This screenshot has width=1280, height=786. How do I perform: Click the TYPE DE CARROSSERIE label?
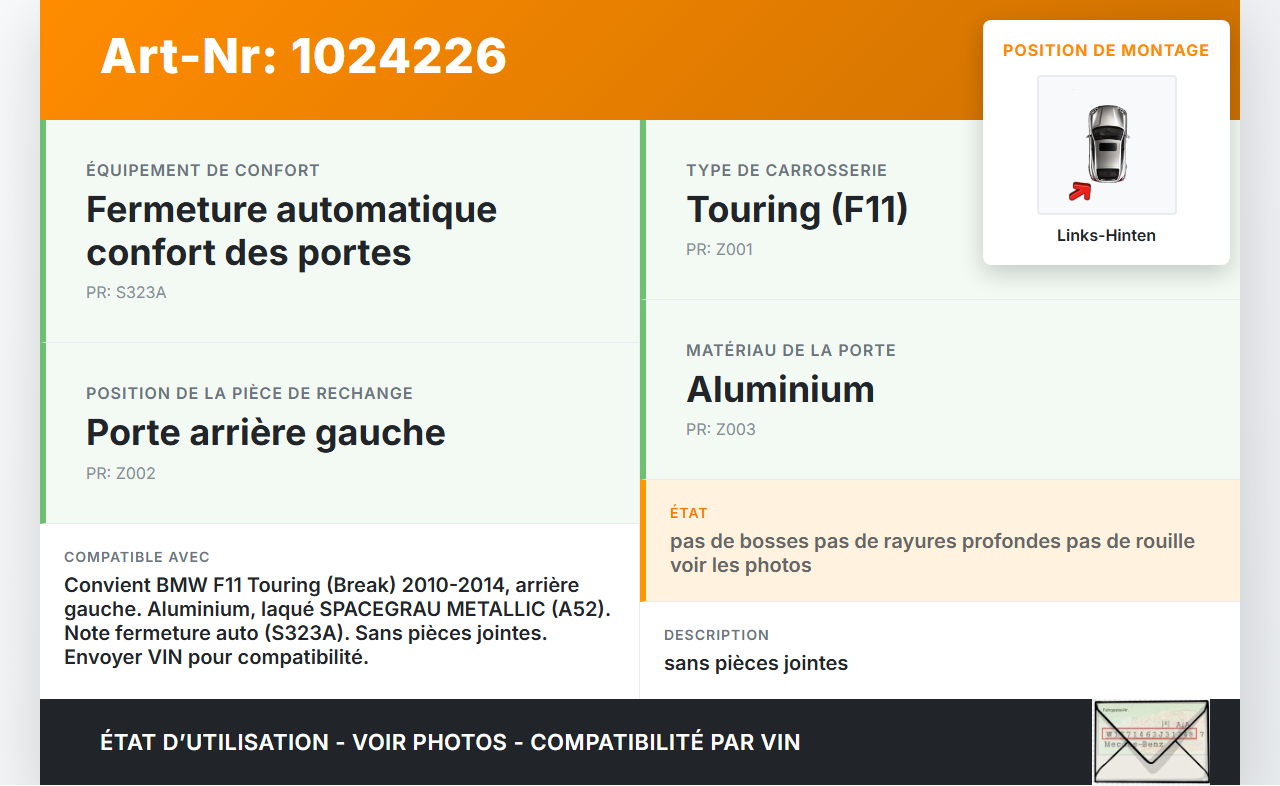click(787, 171)
